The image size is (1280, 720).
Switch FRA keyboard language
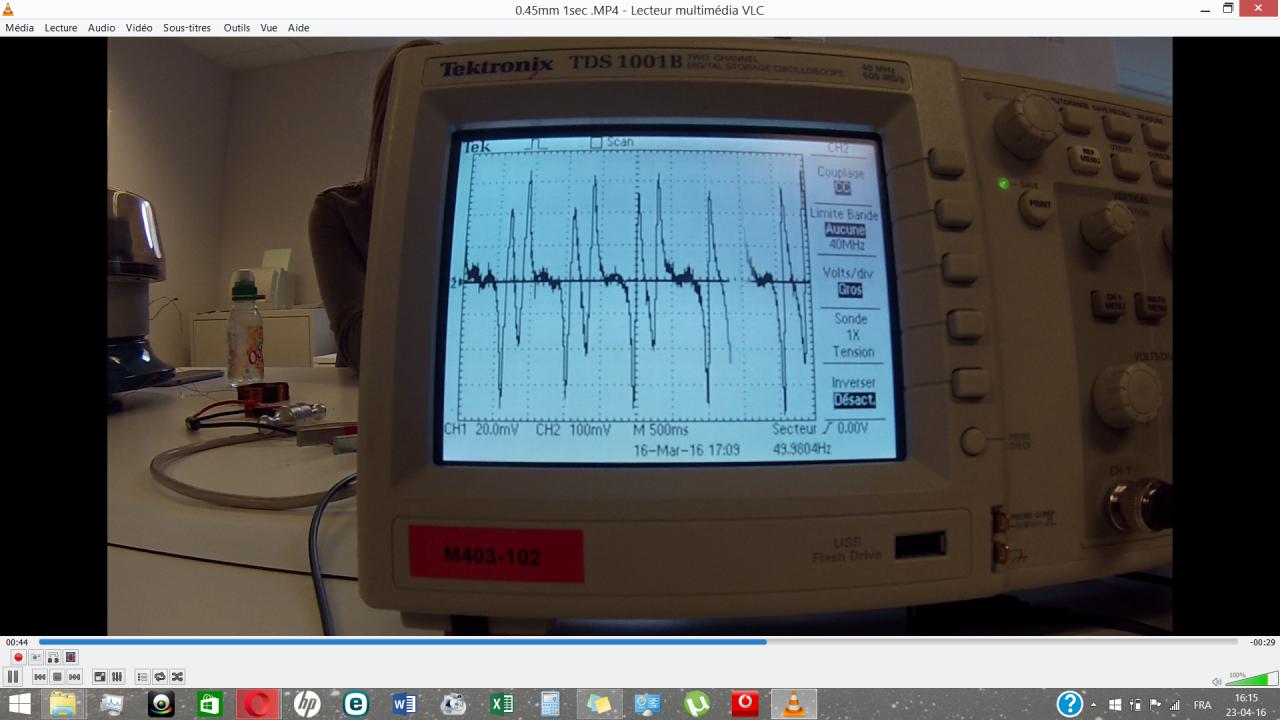1203,705
